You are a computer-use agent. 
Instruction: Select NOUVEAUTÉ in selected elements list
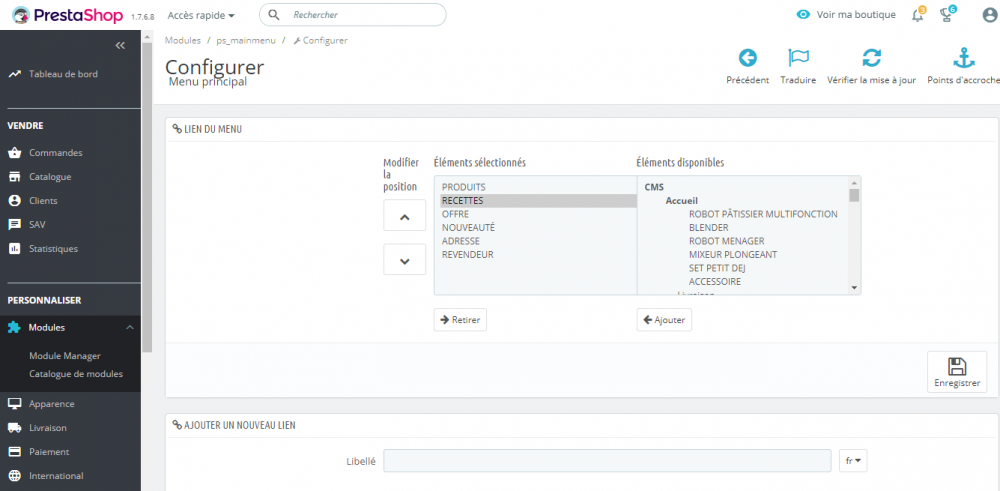(468, 227)
